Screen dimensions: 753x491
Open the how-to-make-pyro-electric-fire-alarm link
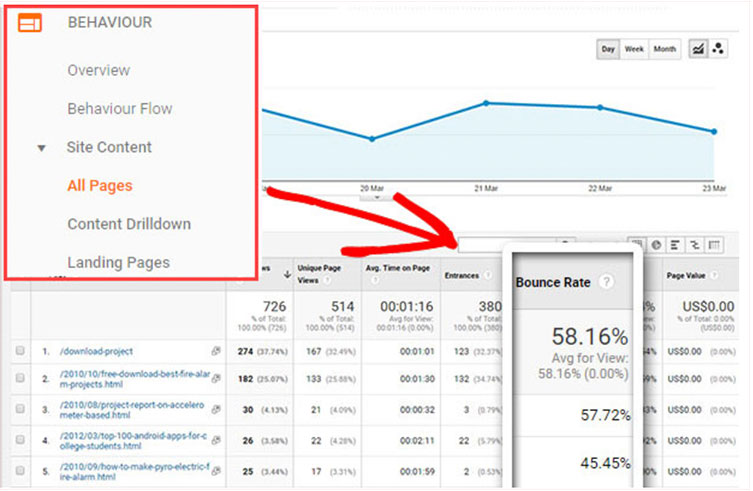[x=134, y=472]
